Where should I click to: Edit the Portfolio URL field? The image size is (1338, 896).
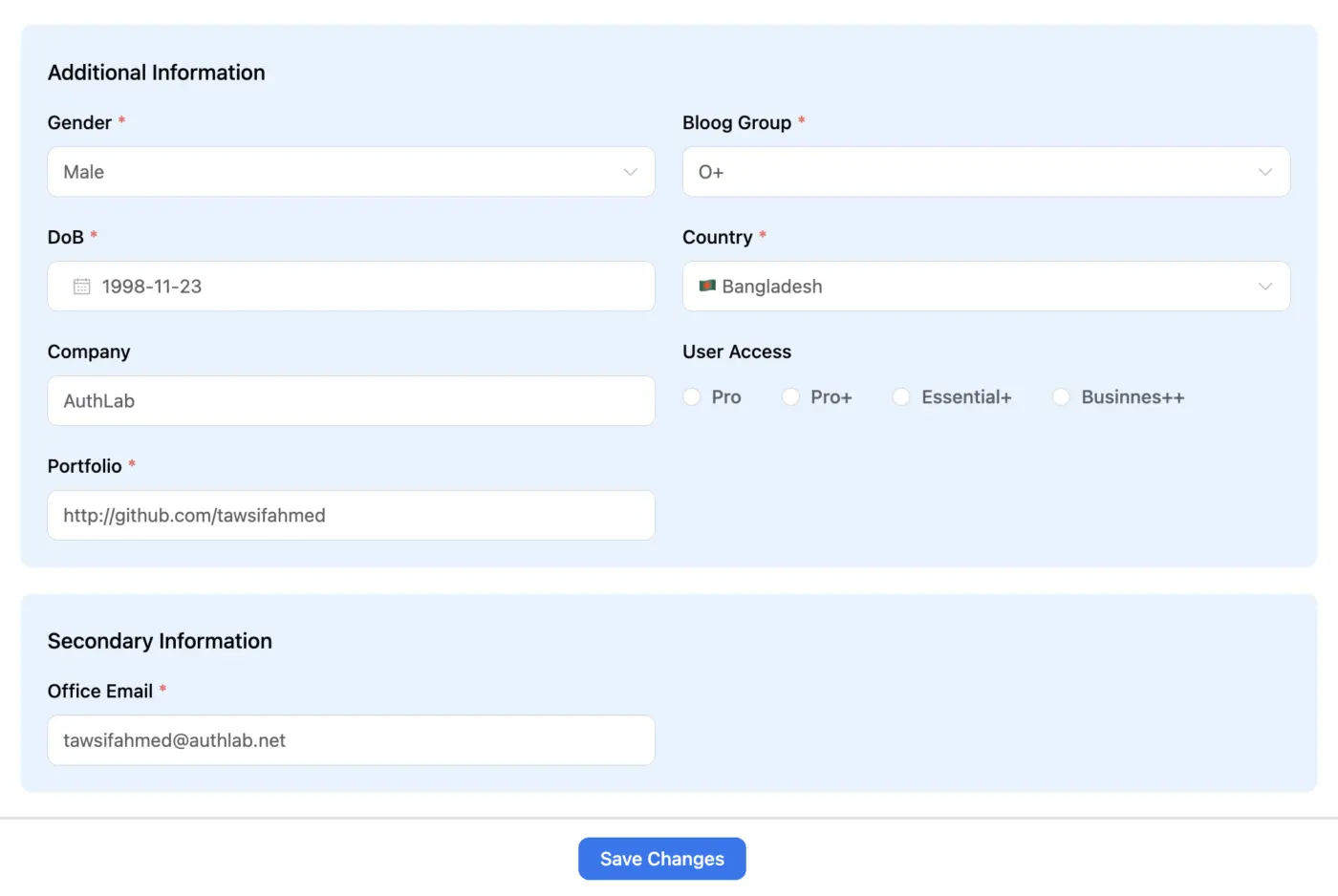tap(351, 516)
